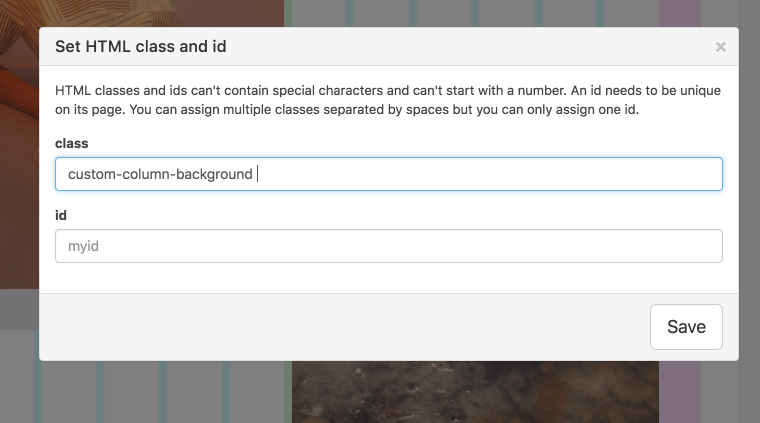Click the pink column strip below Save button

tap(680, 392)
